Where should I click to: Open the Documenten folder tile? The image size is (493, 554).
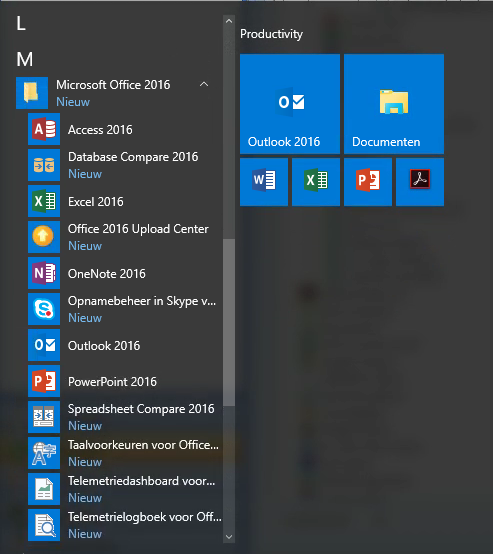[394, 104]
